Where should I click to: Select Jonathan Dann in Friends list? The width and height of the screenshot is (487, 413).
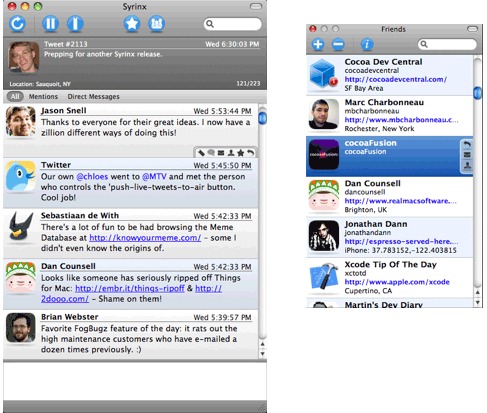pyautogui.click(x=389, y=237)
